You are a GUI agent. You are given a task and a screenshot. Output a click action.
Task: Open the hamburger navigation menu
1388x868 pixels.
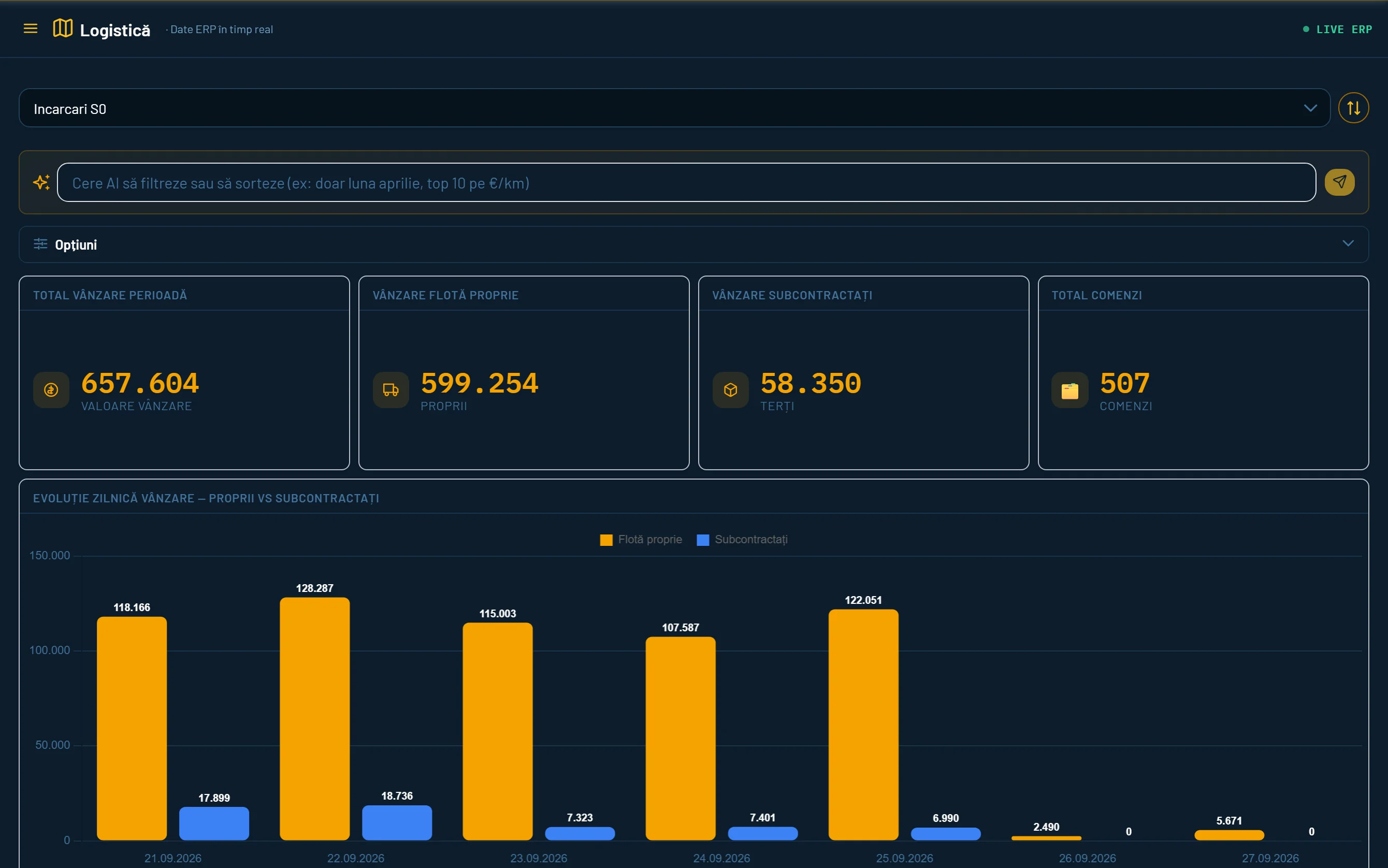[31, 28]
